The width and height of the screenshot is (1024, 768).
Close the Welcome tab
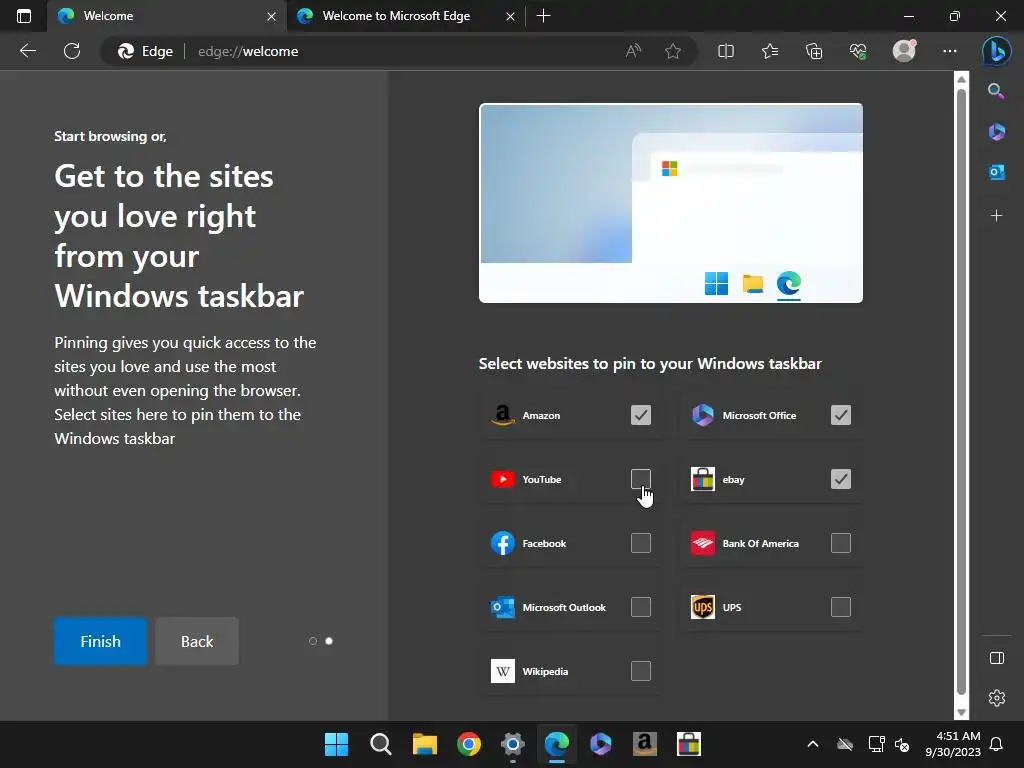coord(271,16)
